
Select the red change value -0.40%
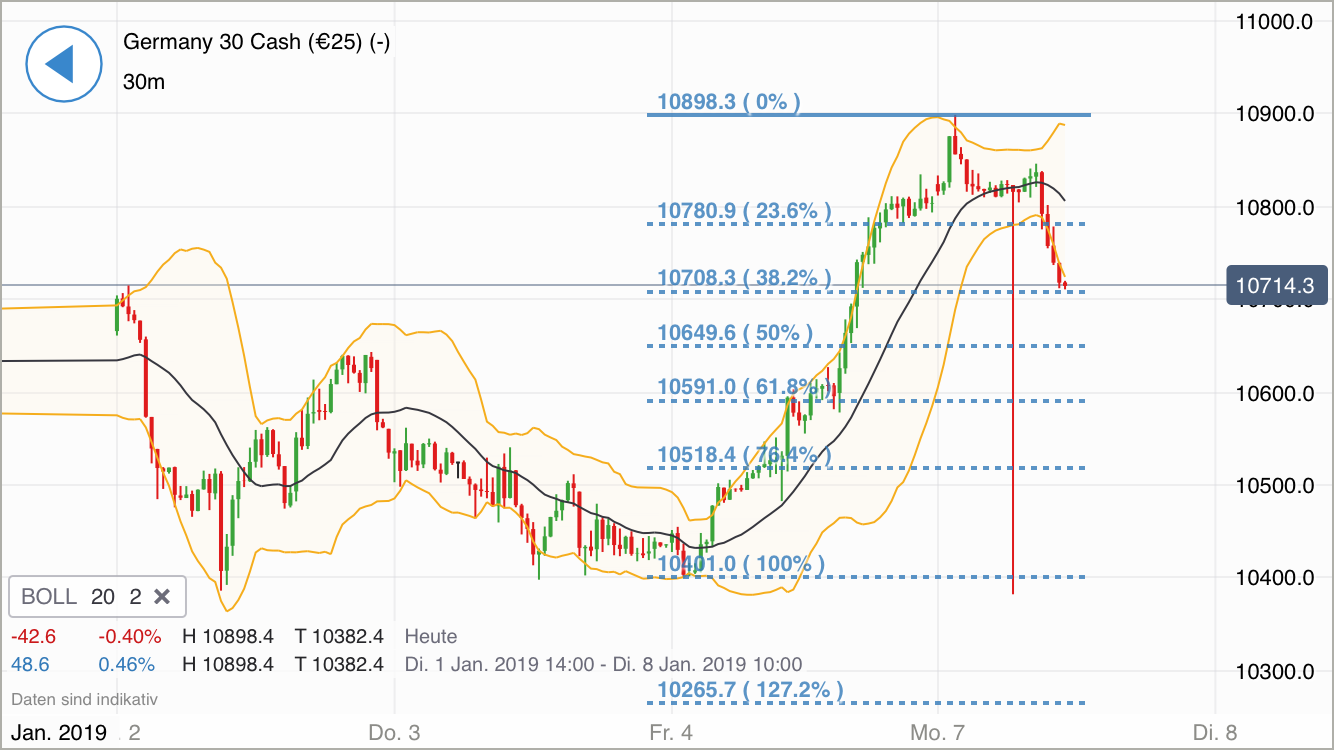tap(129, 635)
